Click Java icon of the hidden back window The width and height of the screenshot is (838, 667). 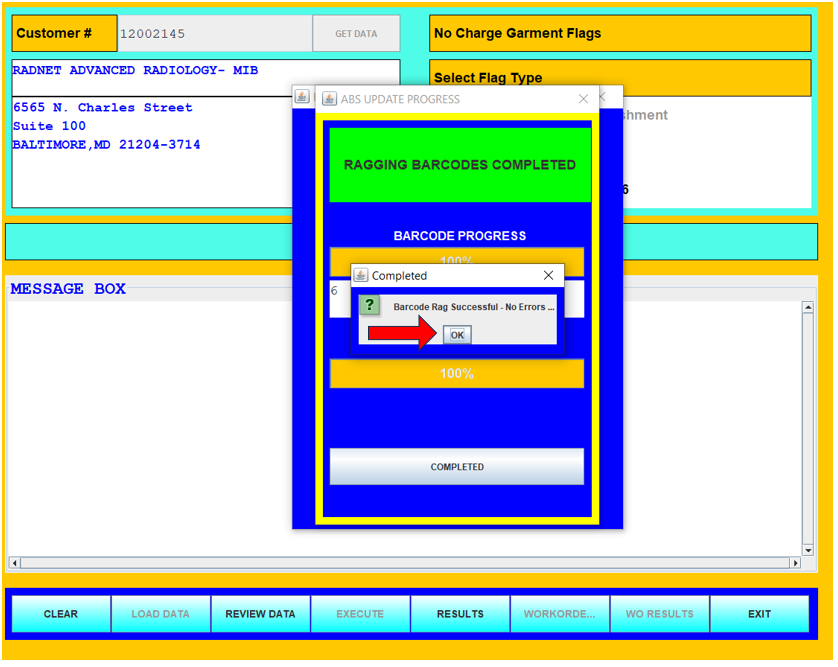tap(303, 97)
